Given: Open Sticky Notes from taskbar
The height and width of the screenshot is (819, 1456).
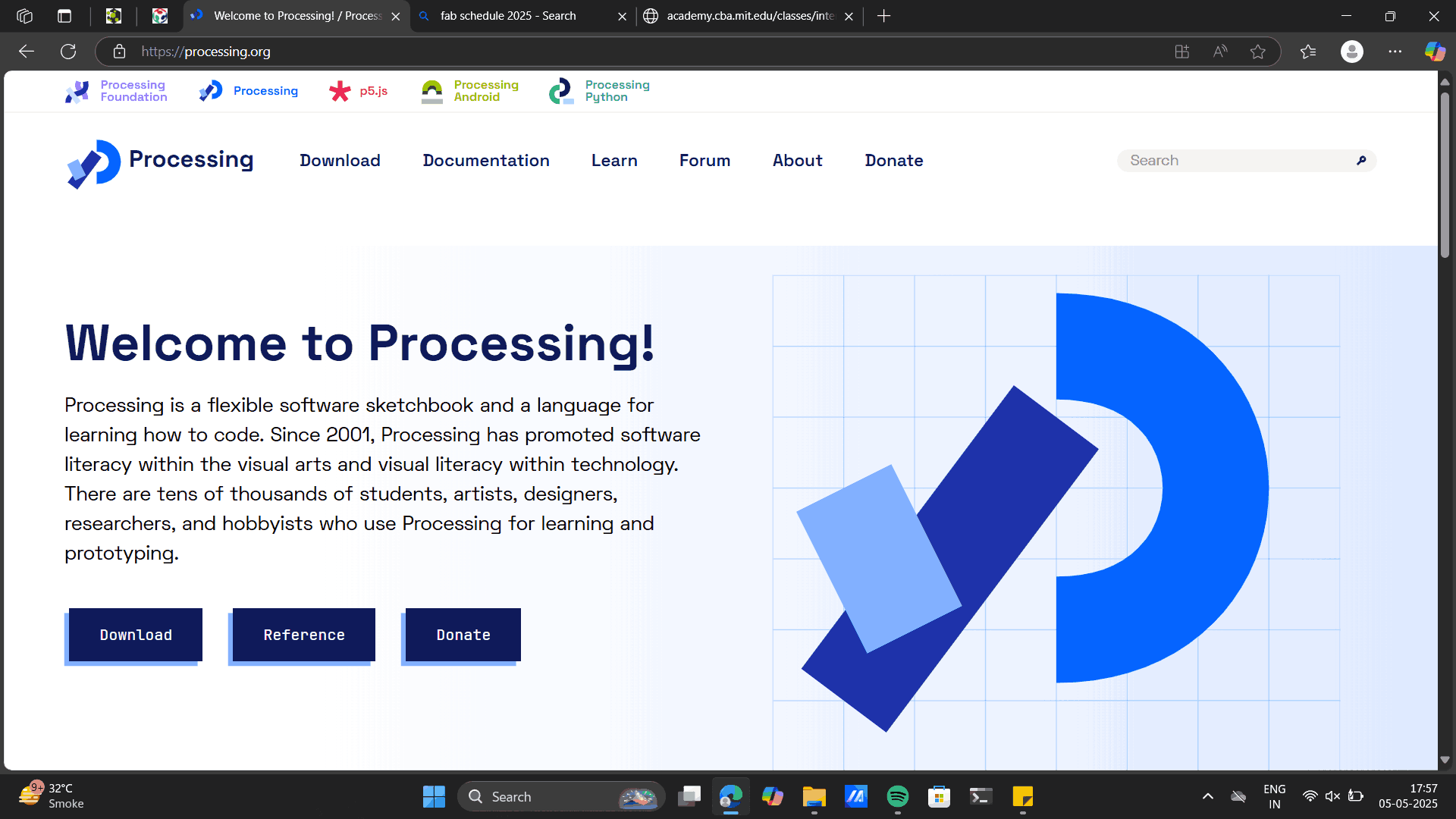Looking at the screenshot, I should tap(1022, 796).
